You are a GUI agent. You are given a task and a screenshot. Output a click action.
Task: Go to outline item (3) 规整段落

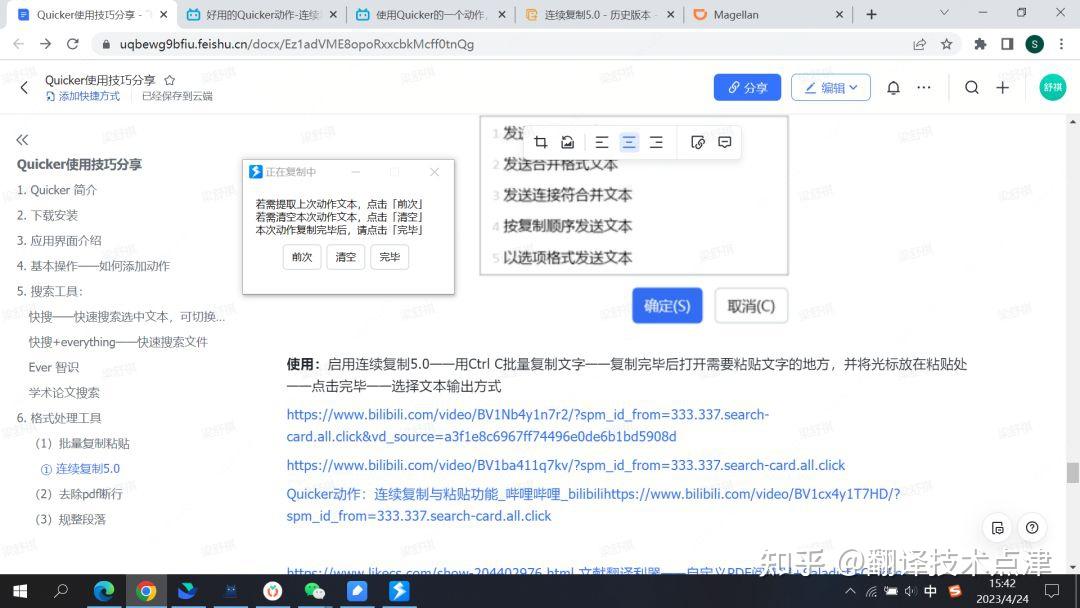pyautogui.click(x=70, y=519)
